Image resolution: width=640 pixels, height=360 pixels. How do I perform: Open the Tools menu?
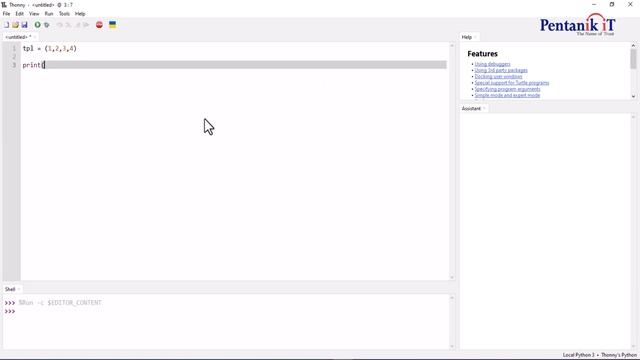64,13
